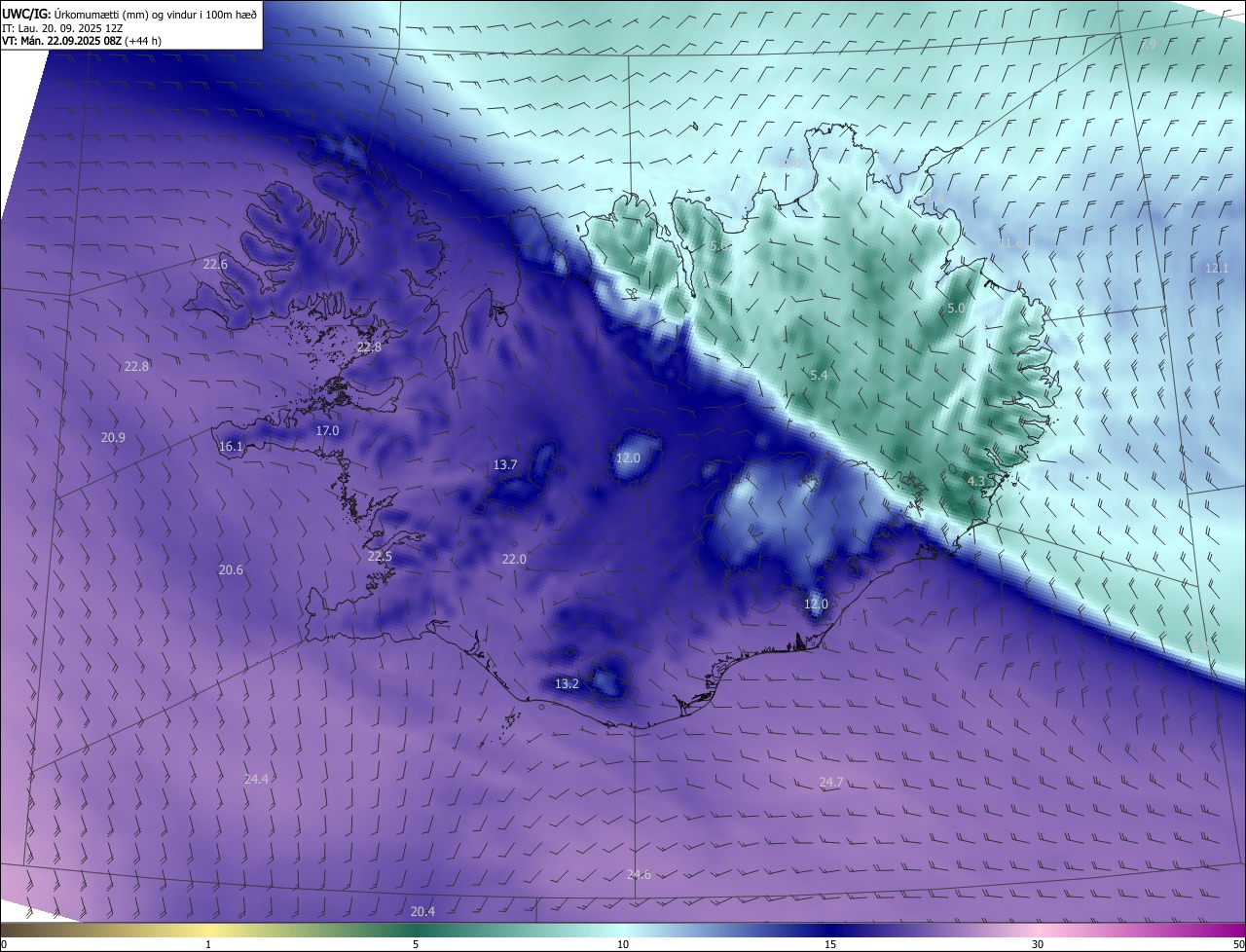Click the 22.6 value label

click(x=215, y=264)
